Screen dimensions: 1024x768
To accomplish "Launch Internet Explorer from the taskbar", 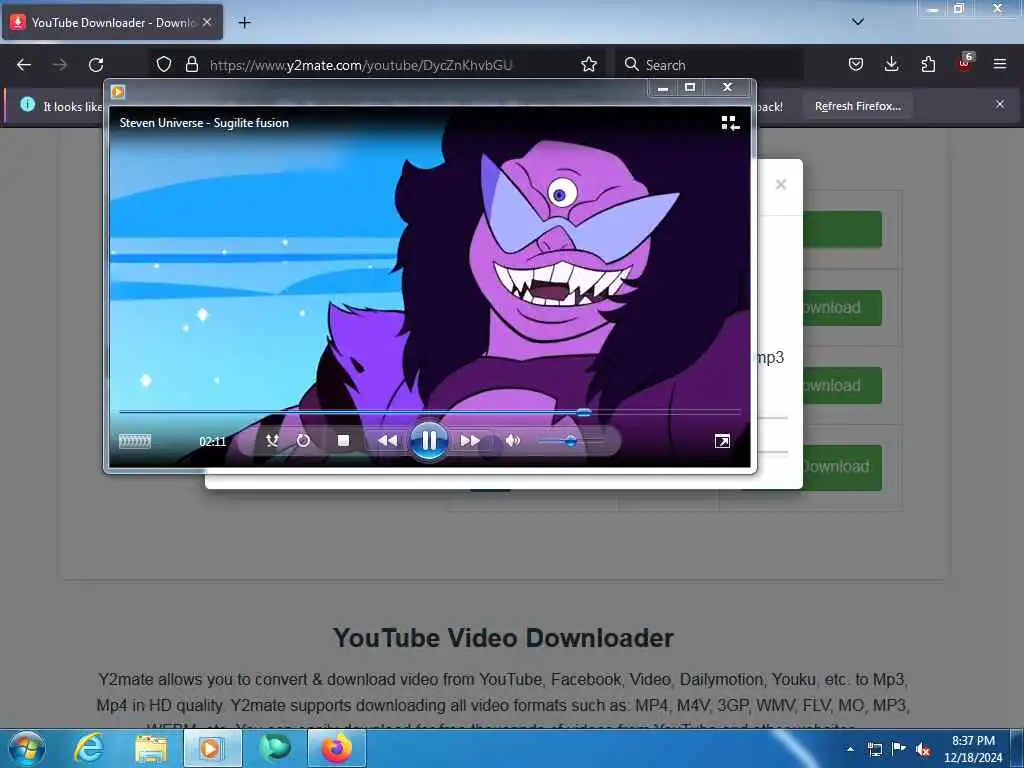I will (89, 748).
